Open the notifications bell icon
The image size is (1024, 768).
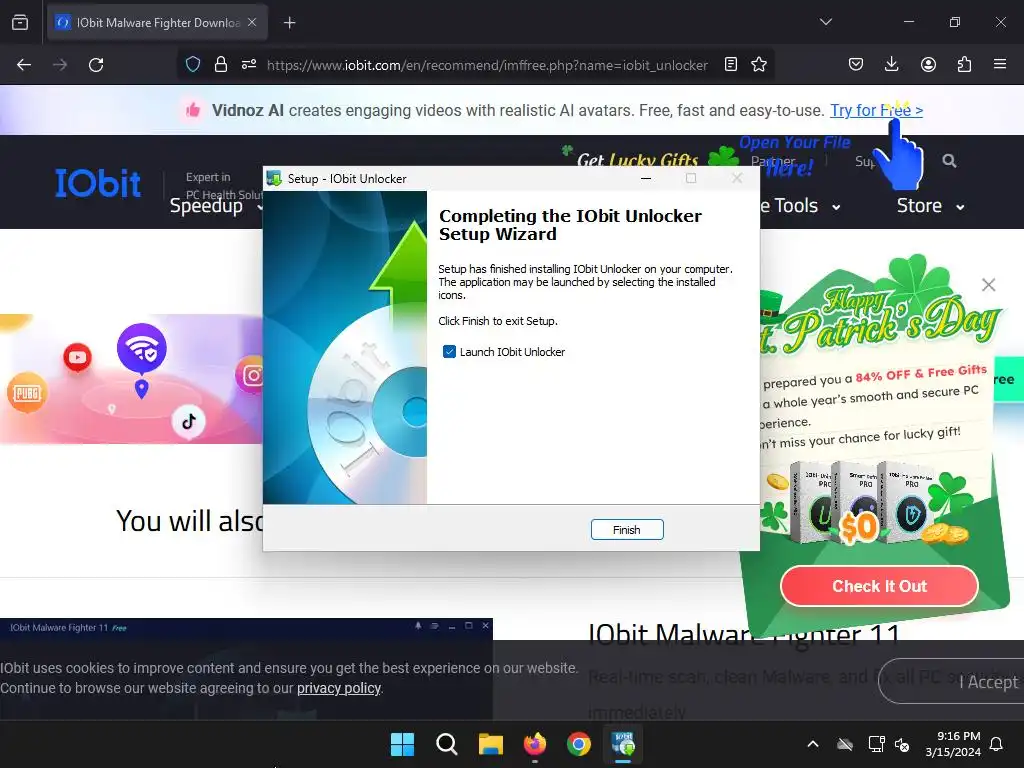[x=996, y=744]
